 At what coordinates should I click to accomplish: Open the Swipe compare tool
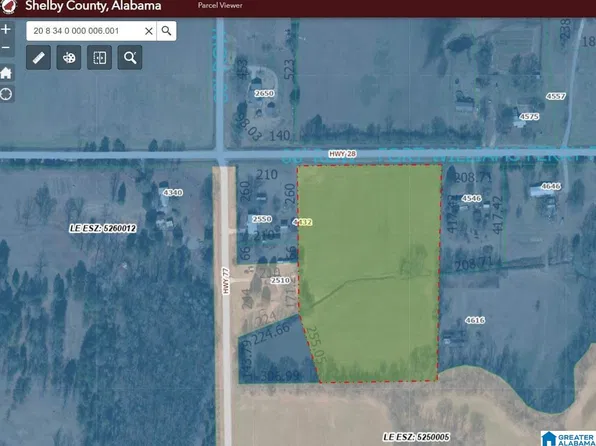click(100, 57)
